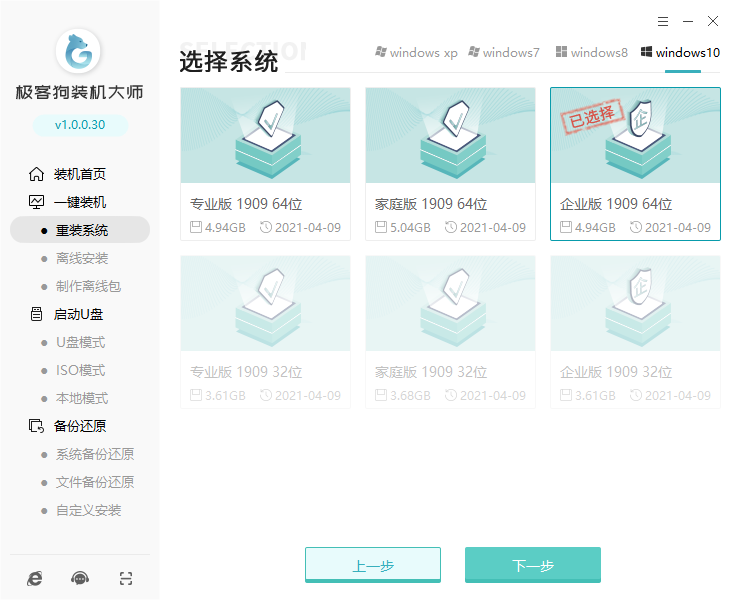Screen dimensions: 740x600
Task: Click the Internet Explorer icon in sidebar footer
Action: click(36, 578)
